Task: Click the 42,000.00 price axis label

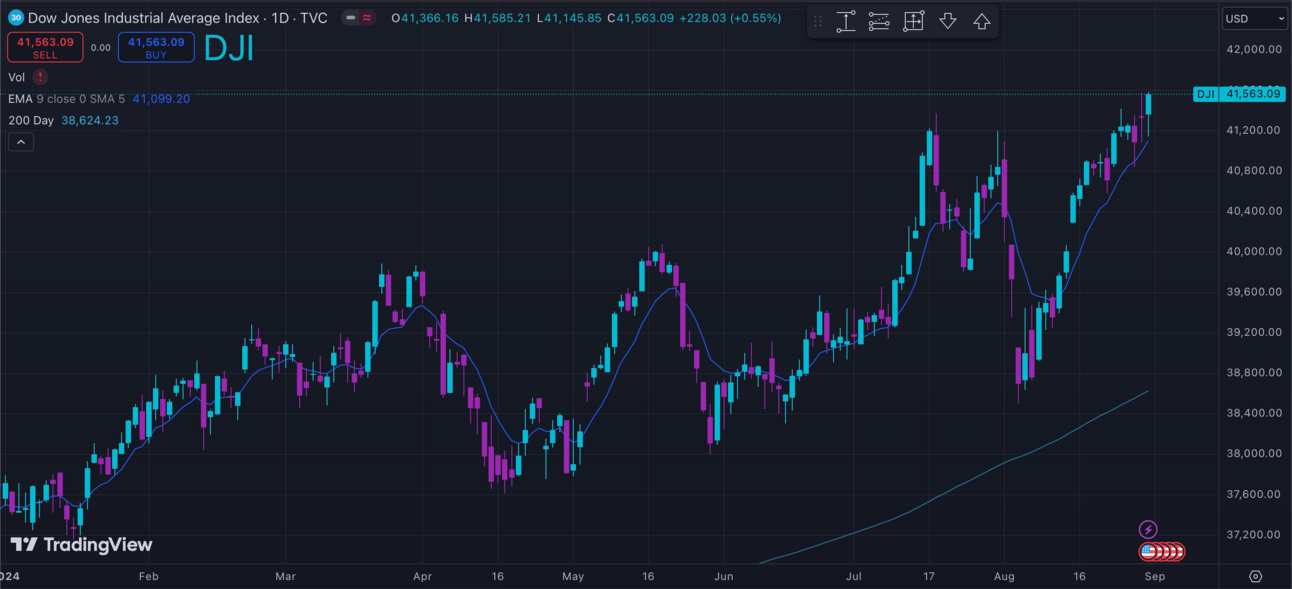Action: coord(1253,49)
